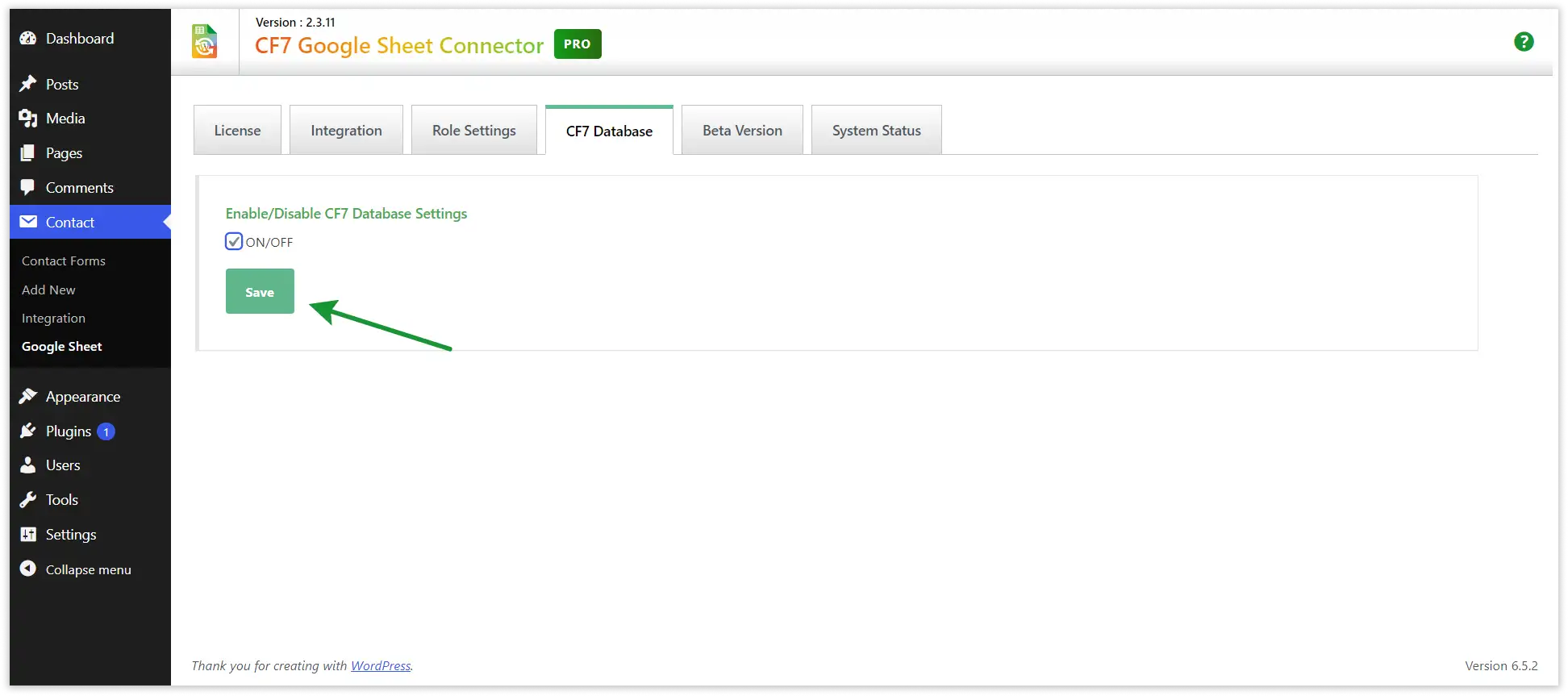
Task: Collapse the admin sidebar menu
Action: pyautogui.click(x=76, y=569)
